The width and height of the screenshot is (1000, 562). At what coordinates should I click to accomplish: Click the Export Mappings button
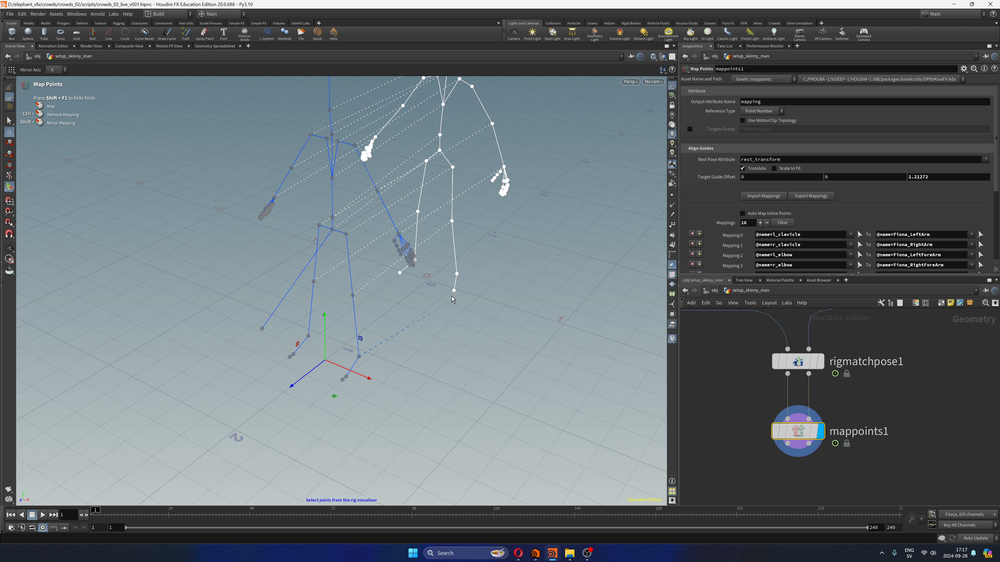pos(811,196)
